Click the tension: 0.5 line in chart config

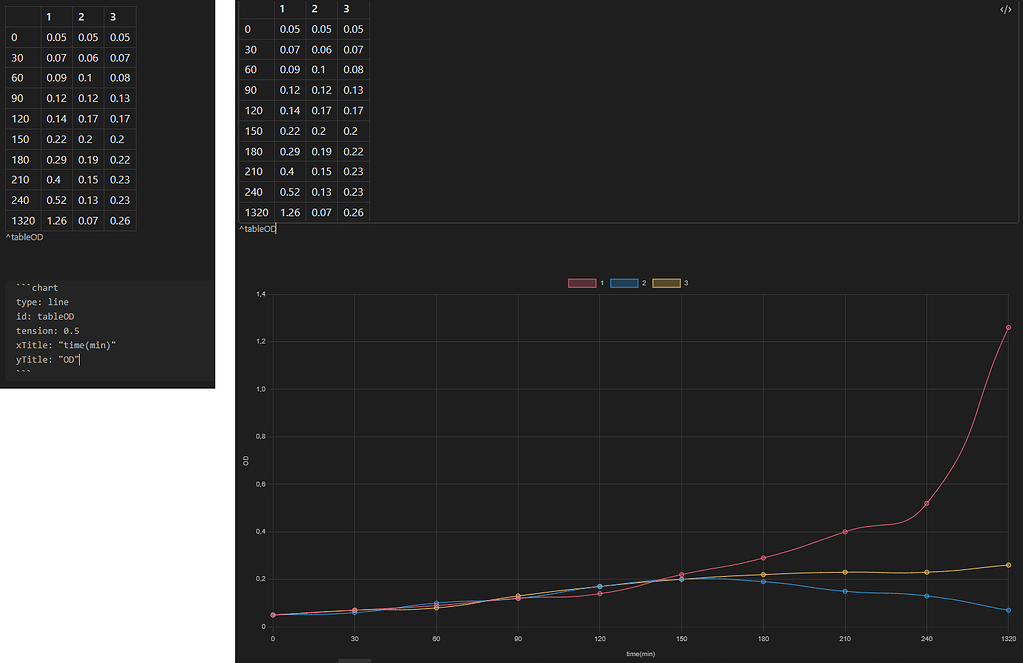[47, 330]
